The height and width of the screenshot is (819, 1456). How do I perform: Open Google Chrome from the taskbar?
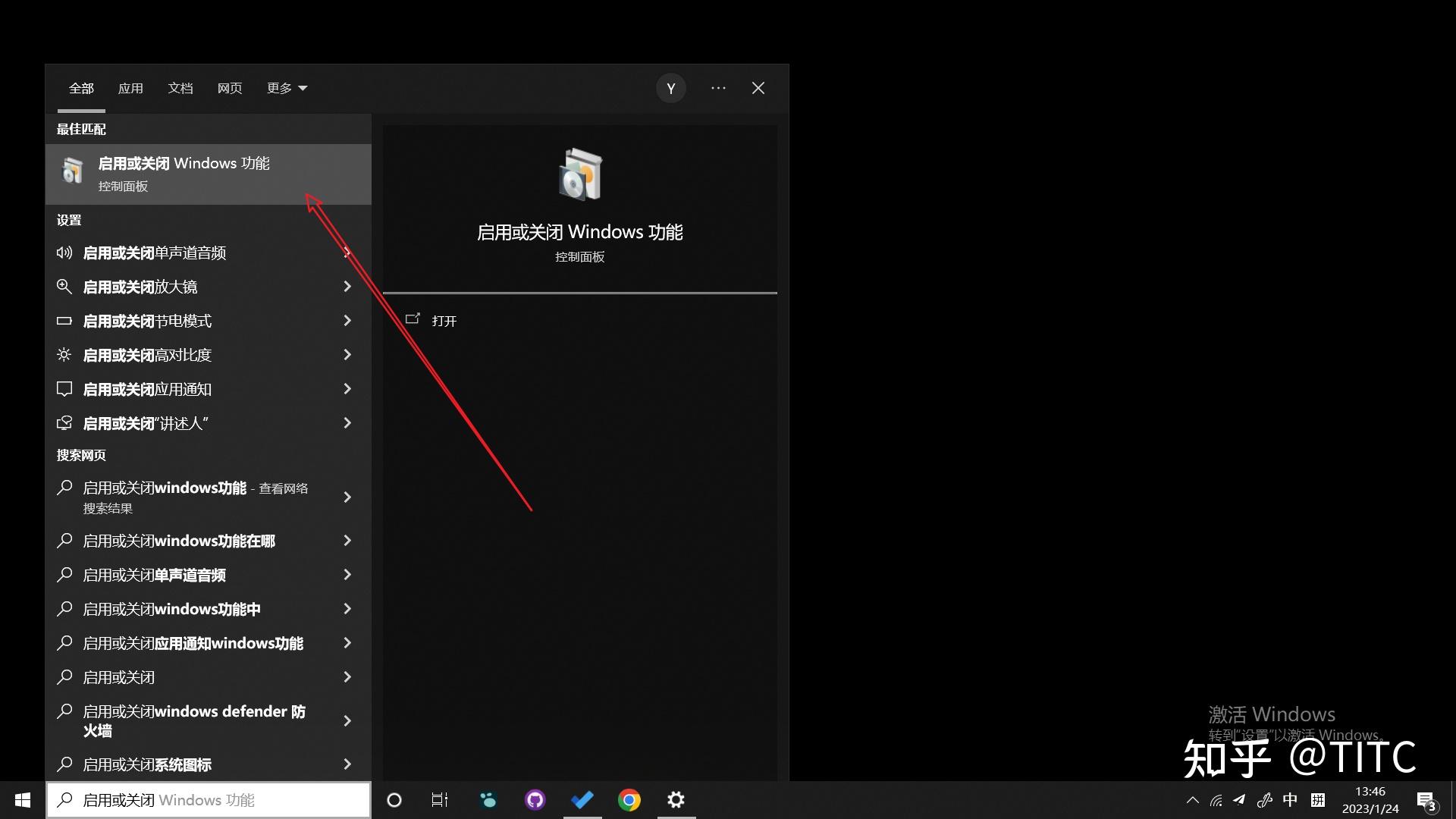[x=629, y=800]
